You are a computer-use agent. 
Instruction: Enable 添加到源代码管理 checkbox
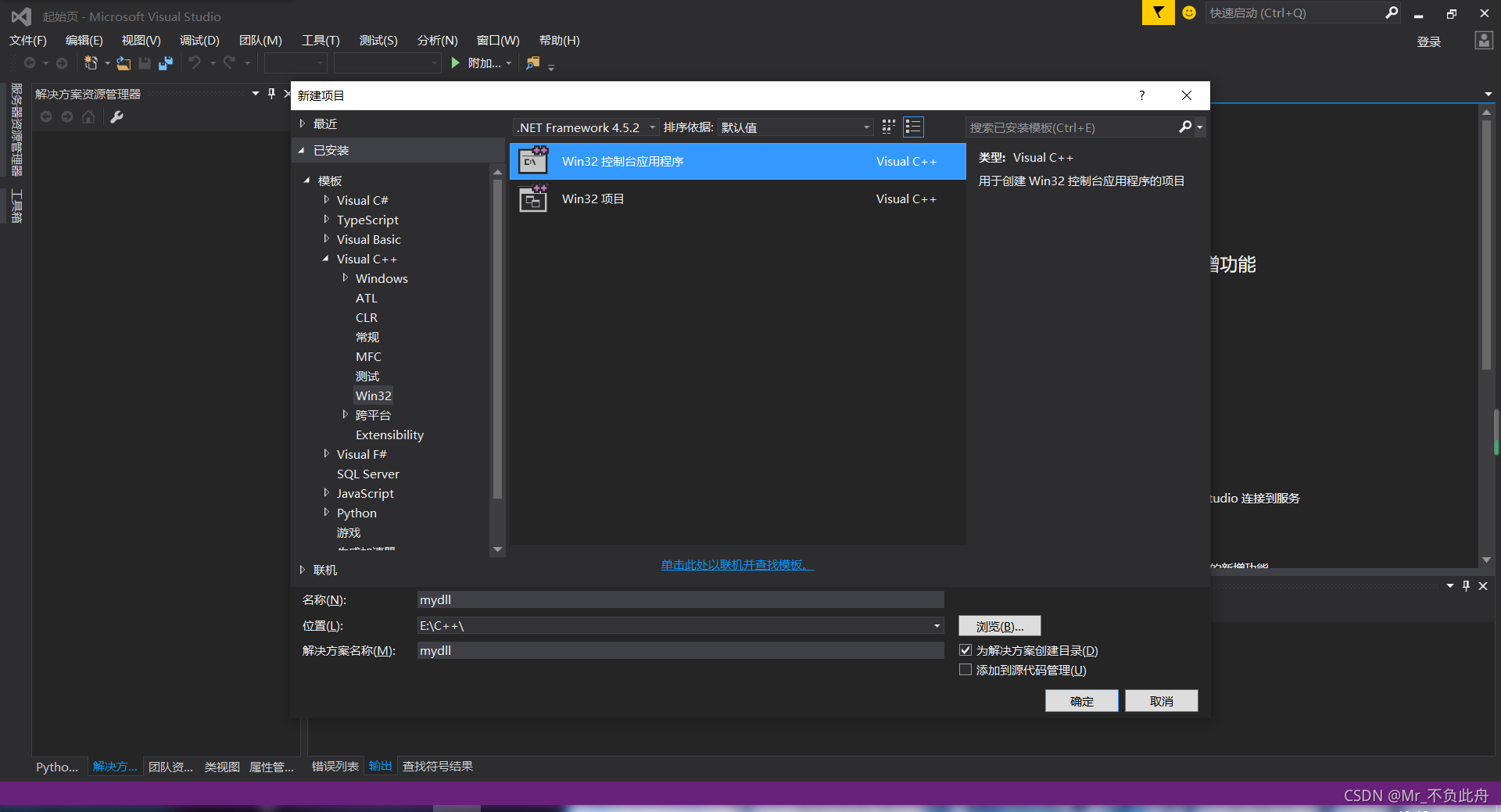click(965, 670)
